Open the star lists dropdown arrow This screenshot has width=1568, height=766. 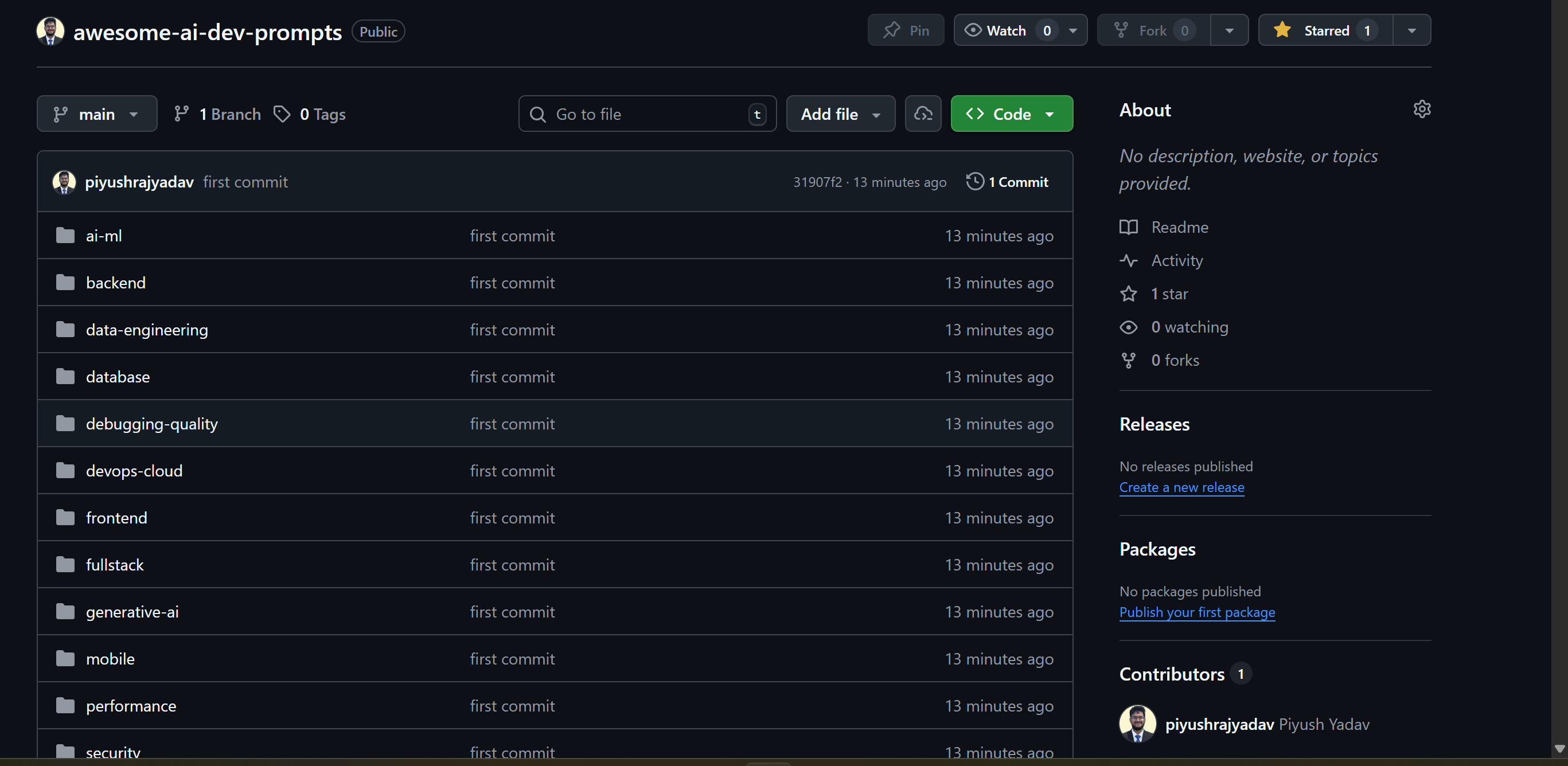1411,30
